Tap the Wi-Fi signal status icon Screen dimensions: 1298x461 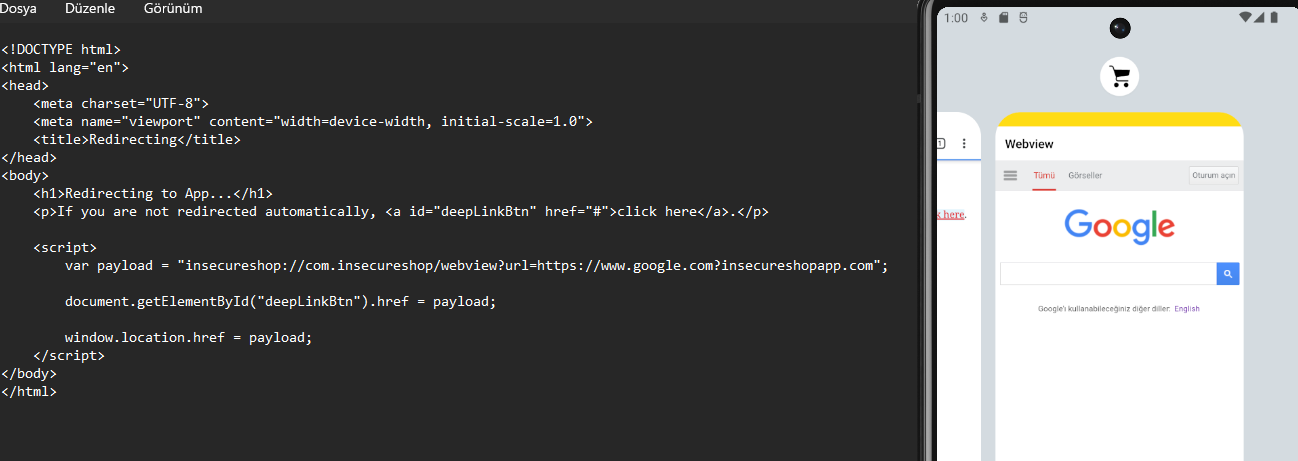coord(1245,18)
